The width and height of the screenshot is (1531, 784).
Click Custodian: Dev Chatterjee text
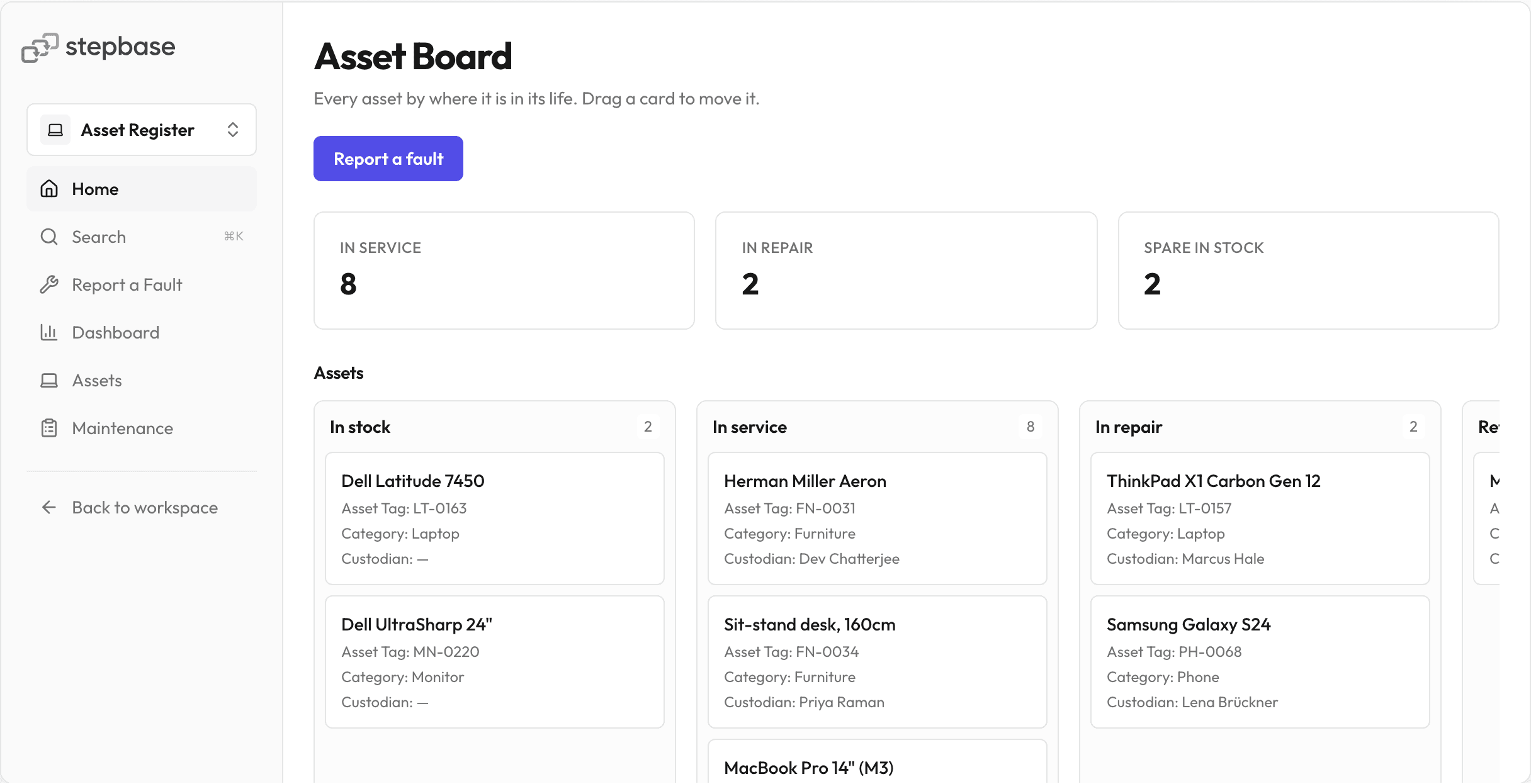point(811,559)
